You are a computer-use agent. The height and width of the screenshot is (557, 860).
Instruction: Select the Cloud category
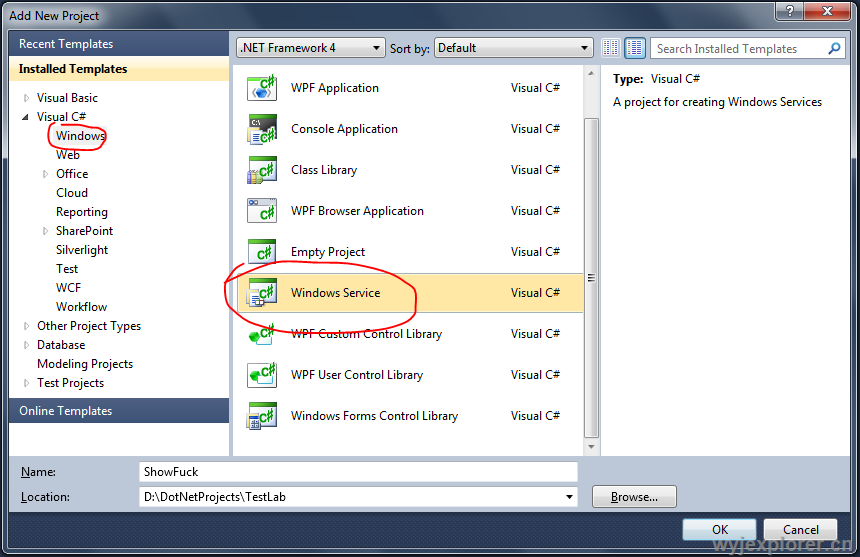[x=72, y=193]
